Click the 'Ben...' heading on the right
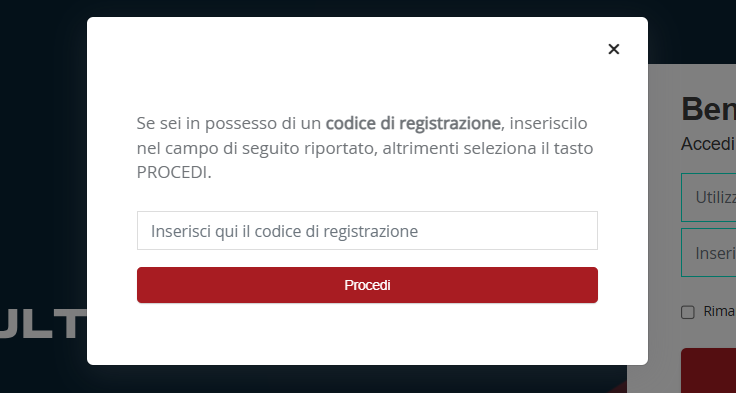 tap(709, 109)
